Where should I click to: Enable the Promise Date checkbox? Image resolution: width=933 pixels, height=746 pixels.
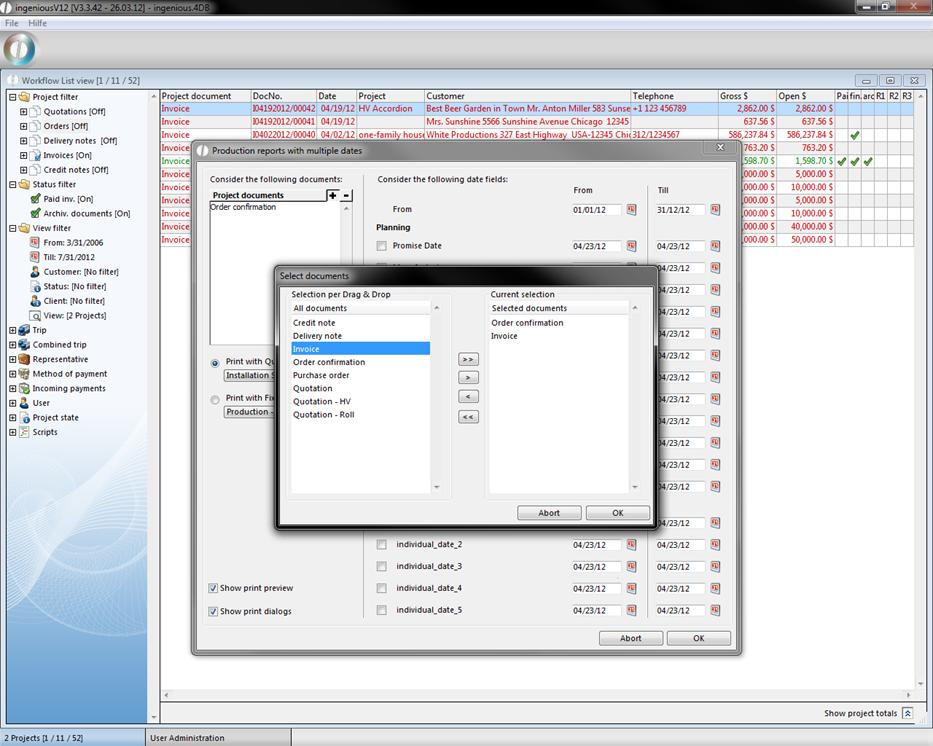coord(381,246)
